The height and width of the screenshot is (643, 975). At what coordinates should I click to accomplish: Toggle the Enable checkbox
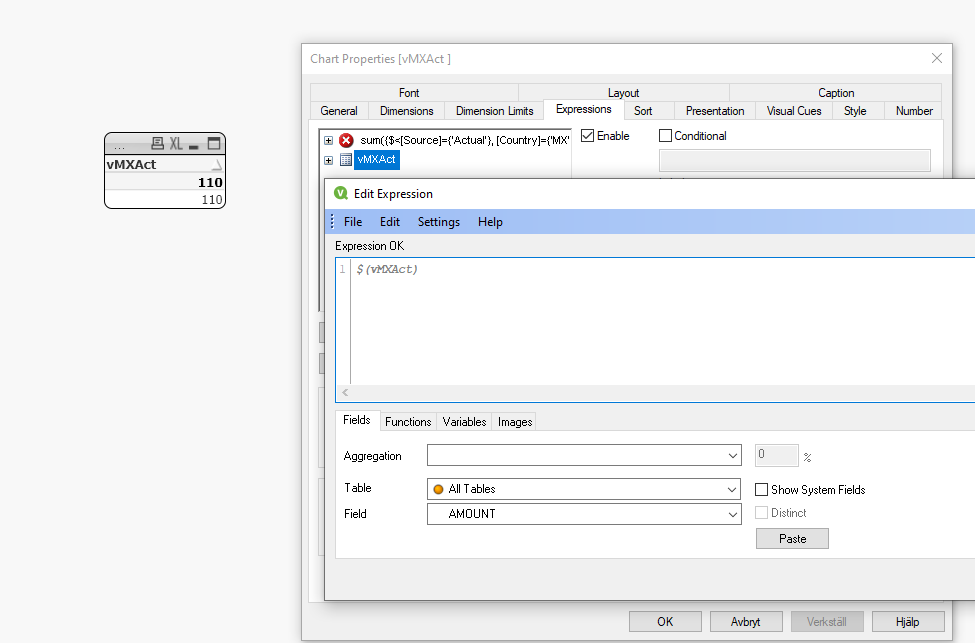[x=588, y=136]
